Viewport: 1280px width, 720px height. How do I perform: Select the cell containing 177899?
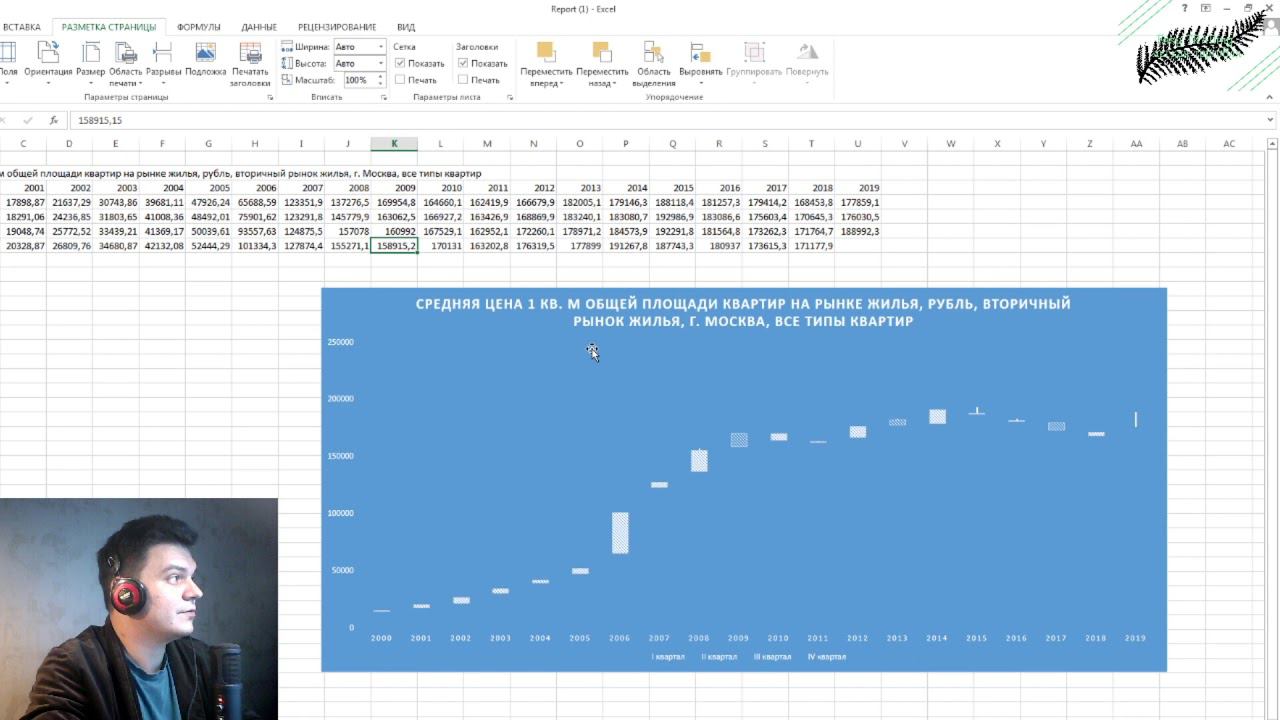point(579,246)
